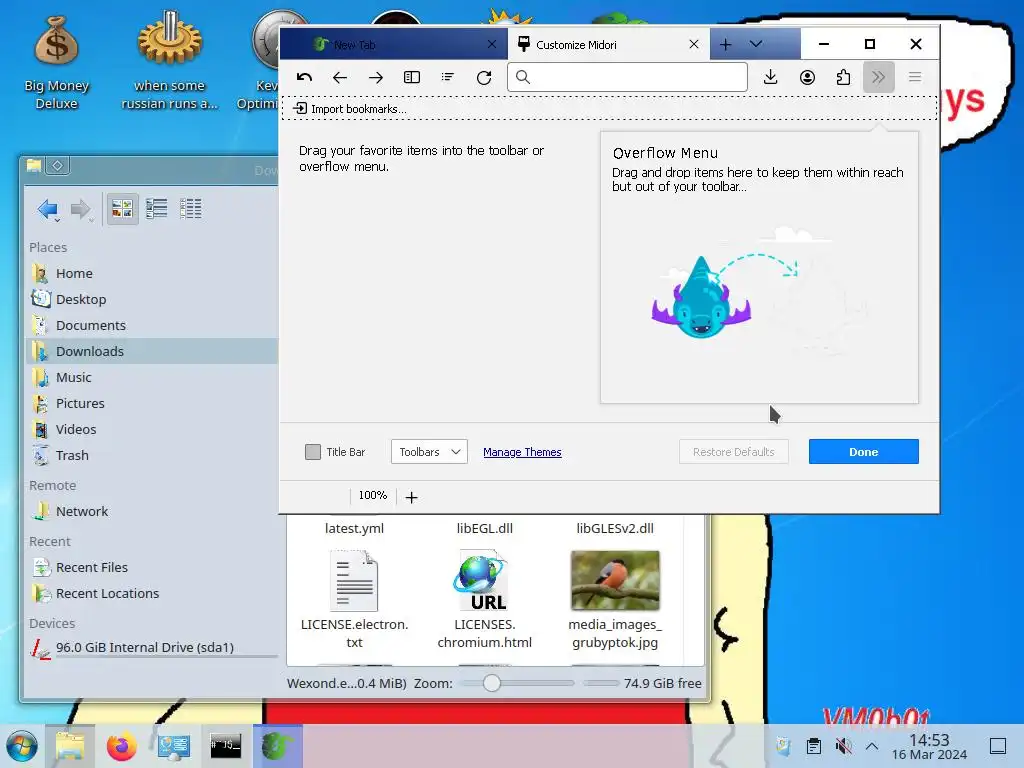Screen dimensions: 1024x768
Task: Open the hamburger application menu in Midori
Action: pyautogui.click(x=915, y=78)
